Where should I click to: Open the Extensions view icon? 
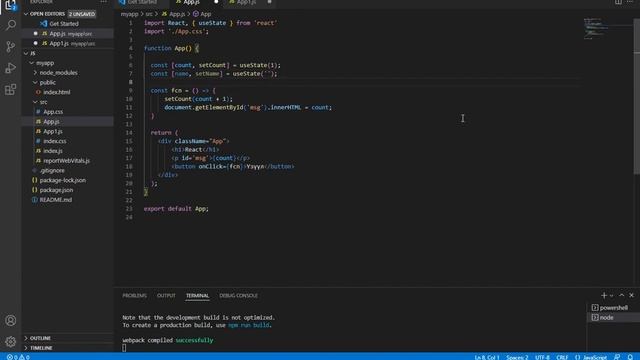[11, 89]
